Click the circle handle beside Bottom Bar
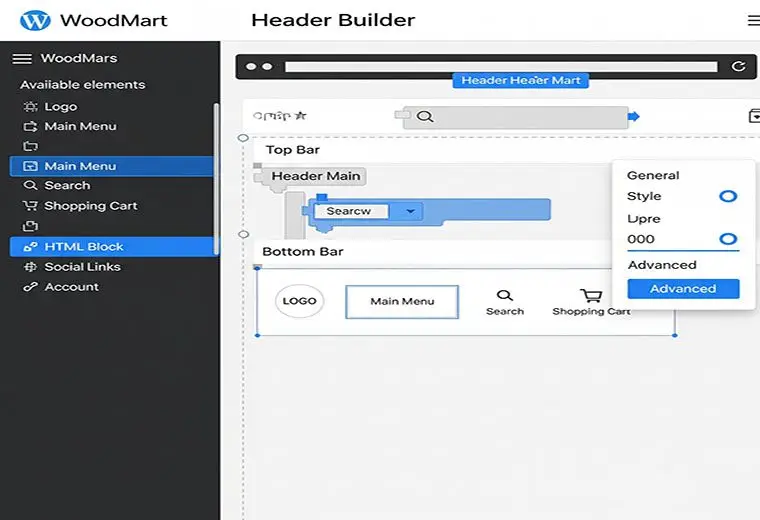The image size is (760, 520). click(x=244, y=235)
